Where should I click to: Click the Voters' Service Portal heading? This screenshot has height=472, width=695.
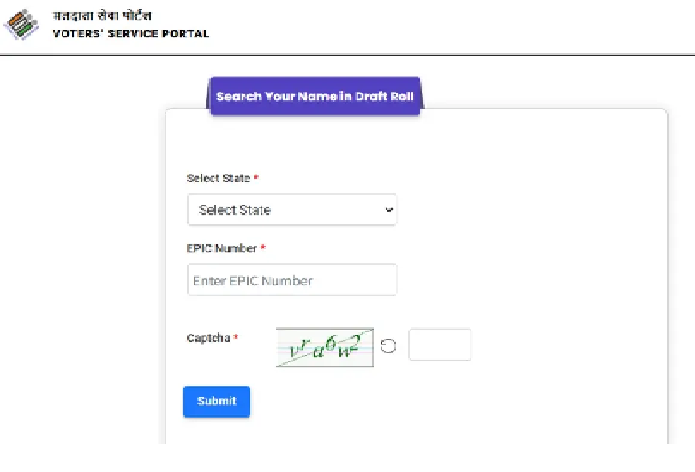tap(131, 34)
